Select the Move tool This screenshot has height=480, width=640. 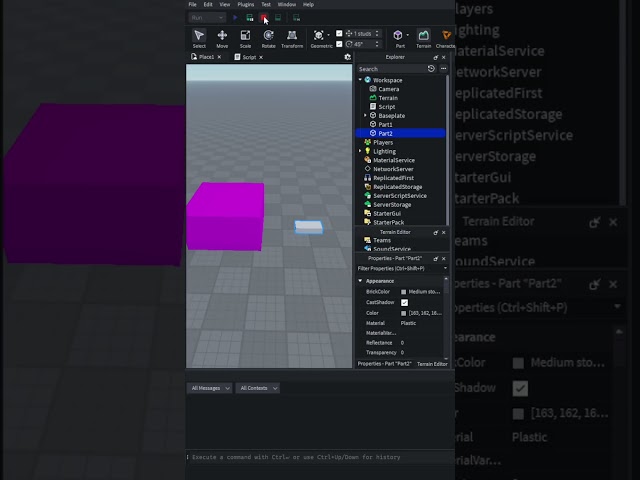click(222, 39)
